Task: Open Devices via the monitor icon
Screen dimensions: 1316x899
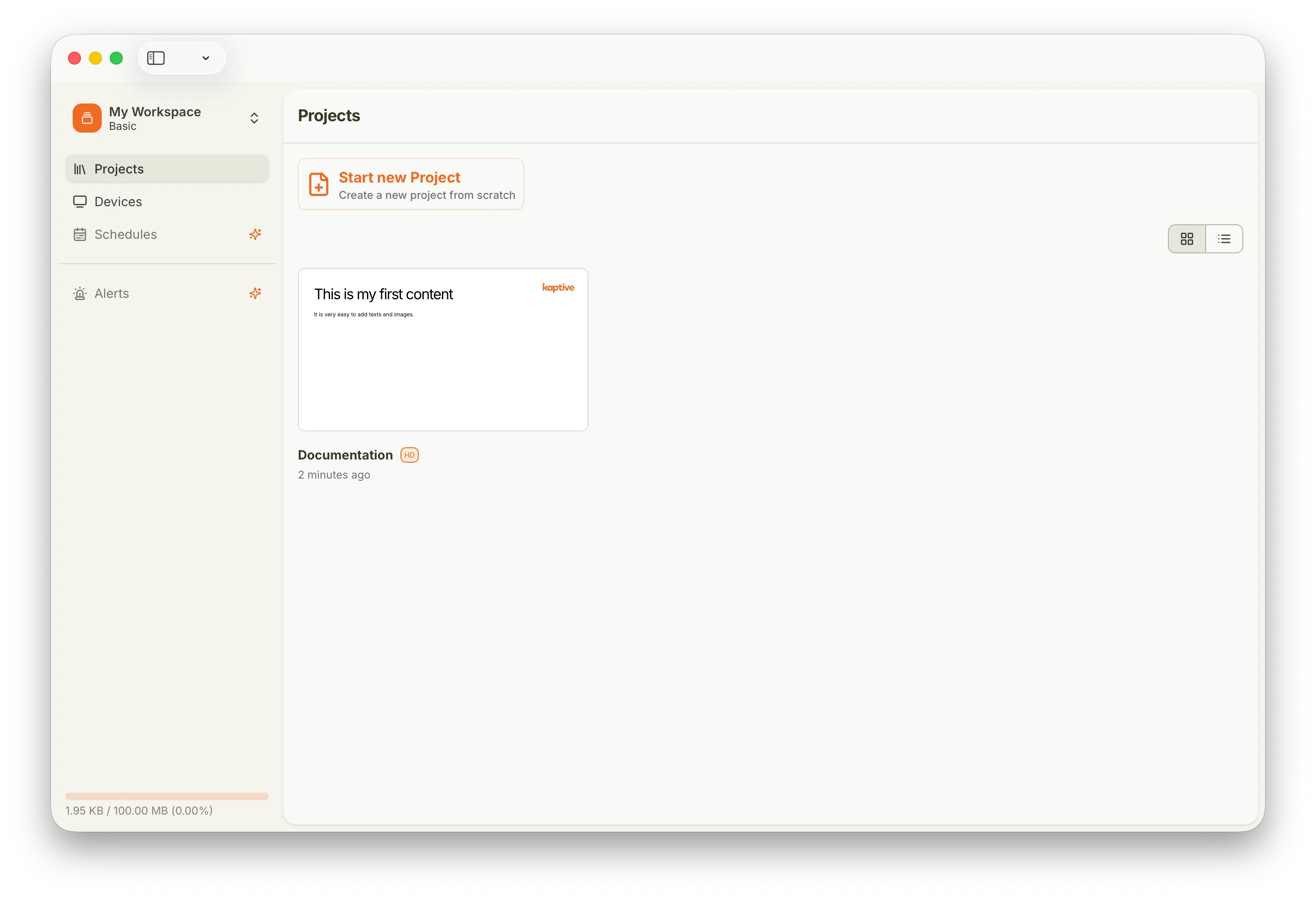Action: click(x=80, y=202)
